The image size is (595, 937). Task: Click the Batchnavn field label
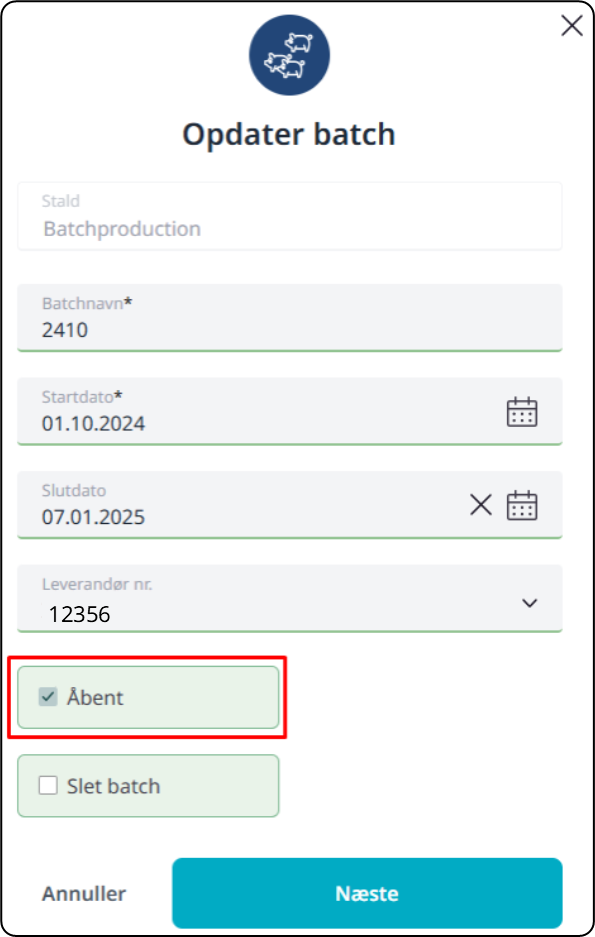[x=87, y=303]
